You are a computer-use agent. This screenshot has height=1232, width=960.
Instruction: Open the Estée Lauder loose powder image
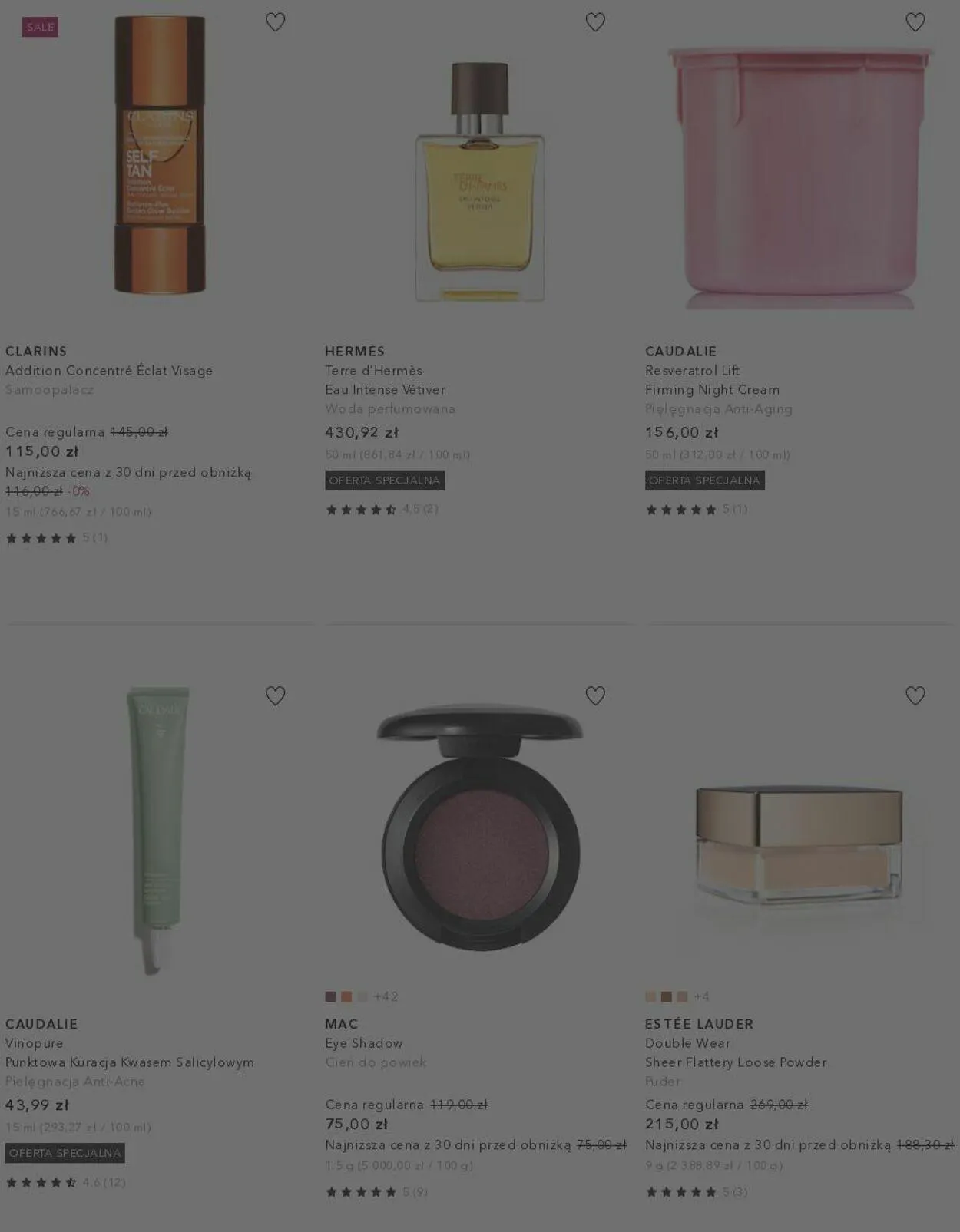[799, 844]
